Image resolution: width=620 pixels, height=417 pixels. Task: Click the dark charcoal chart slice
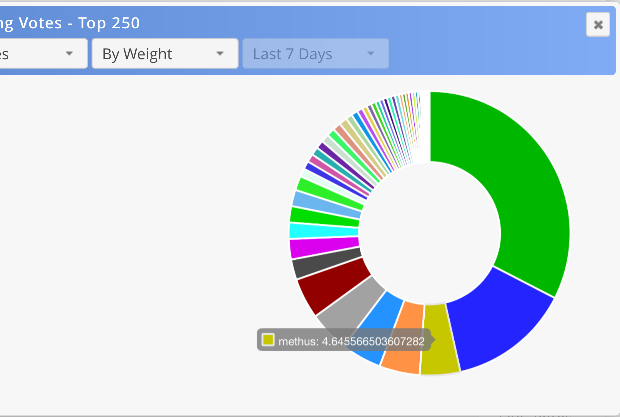point(325,262)
